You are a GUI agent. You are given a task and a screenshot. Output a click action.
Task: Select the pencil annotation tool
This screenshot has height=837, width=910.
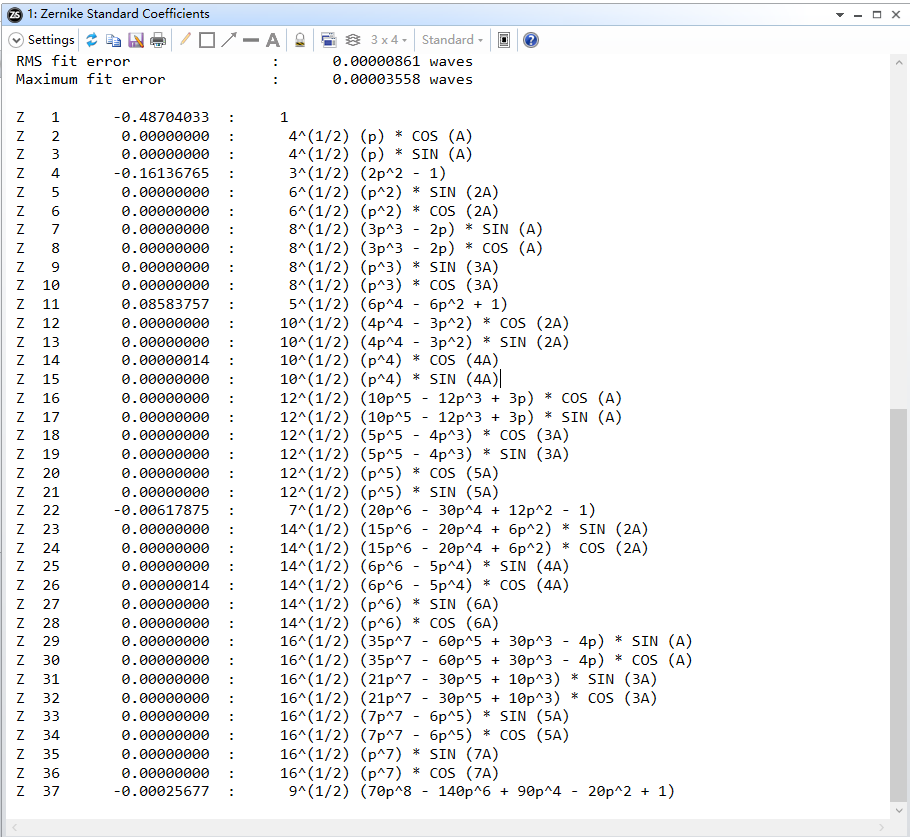(x=185, y=40)
